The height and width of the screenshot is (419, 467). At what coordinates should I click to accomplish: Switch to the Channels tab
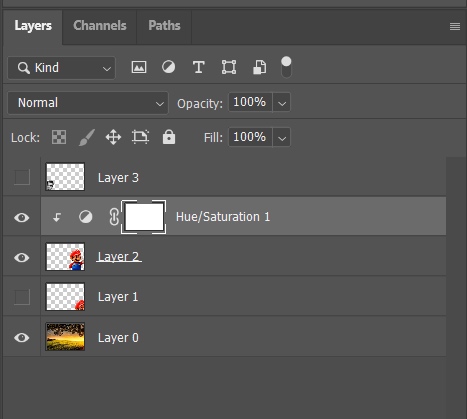tap(100, 26)
